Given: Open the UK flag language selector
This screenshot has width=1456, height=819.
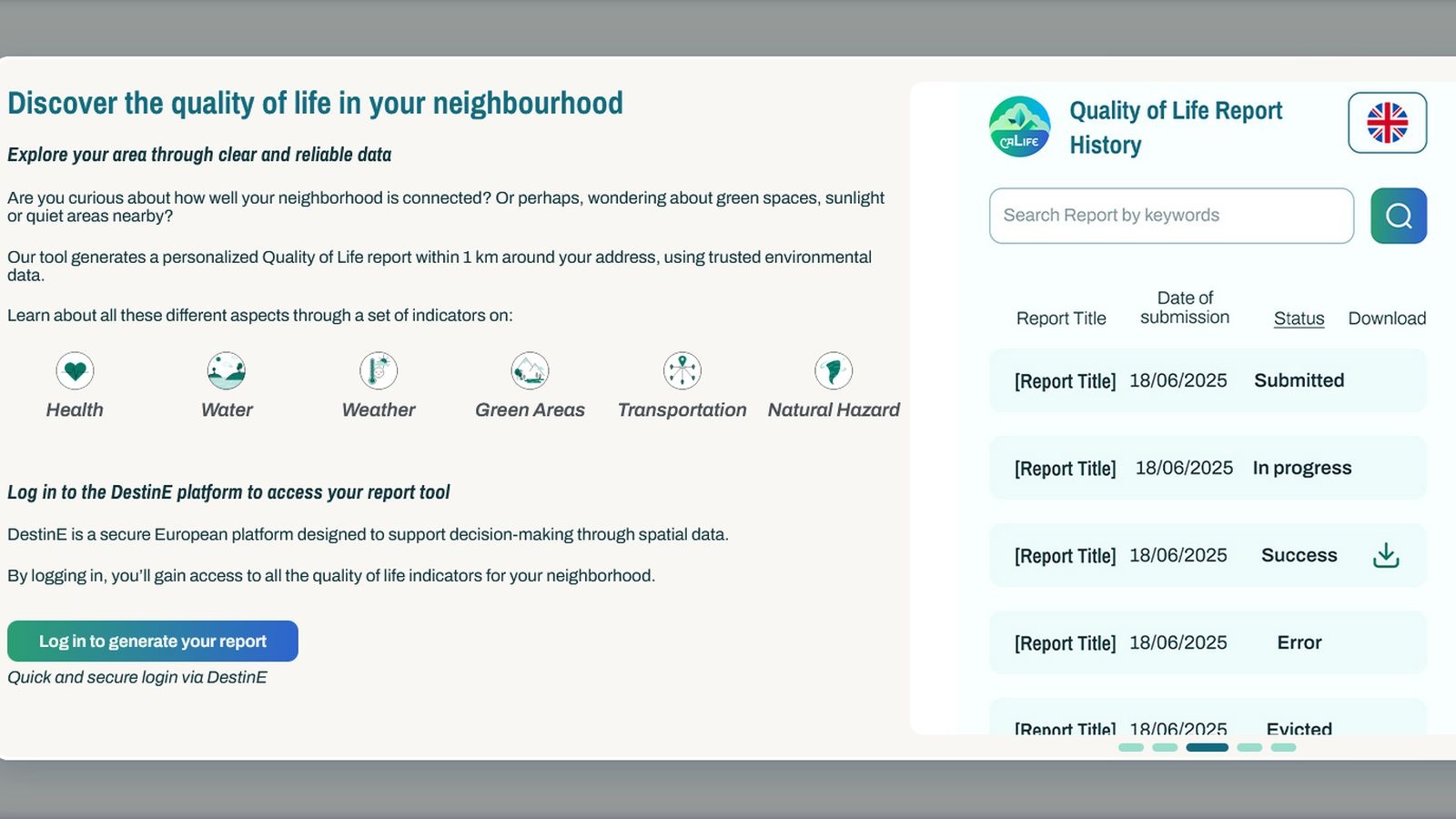Looking at the screenshot, I should pyautogui.click(x=1387, y=123).
